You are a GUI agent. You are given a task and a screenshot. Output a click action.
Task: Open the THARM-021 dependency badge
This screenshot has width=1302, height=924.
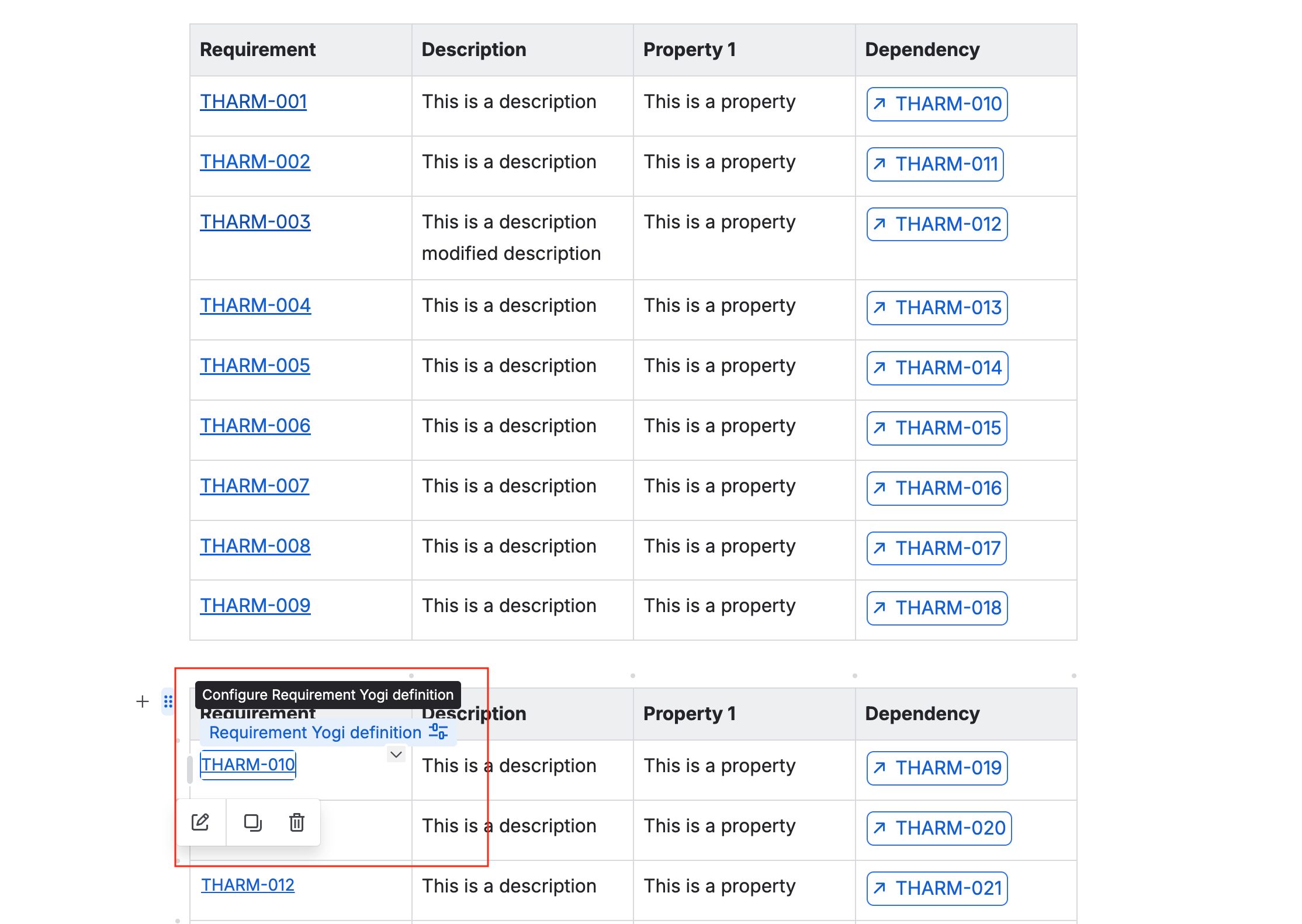[x=937, y=888]
